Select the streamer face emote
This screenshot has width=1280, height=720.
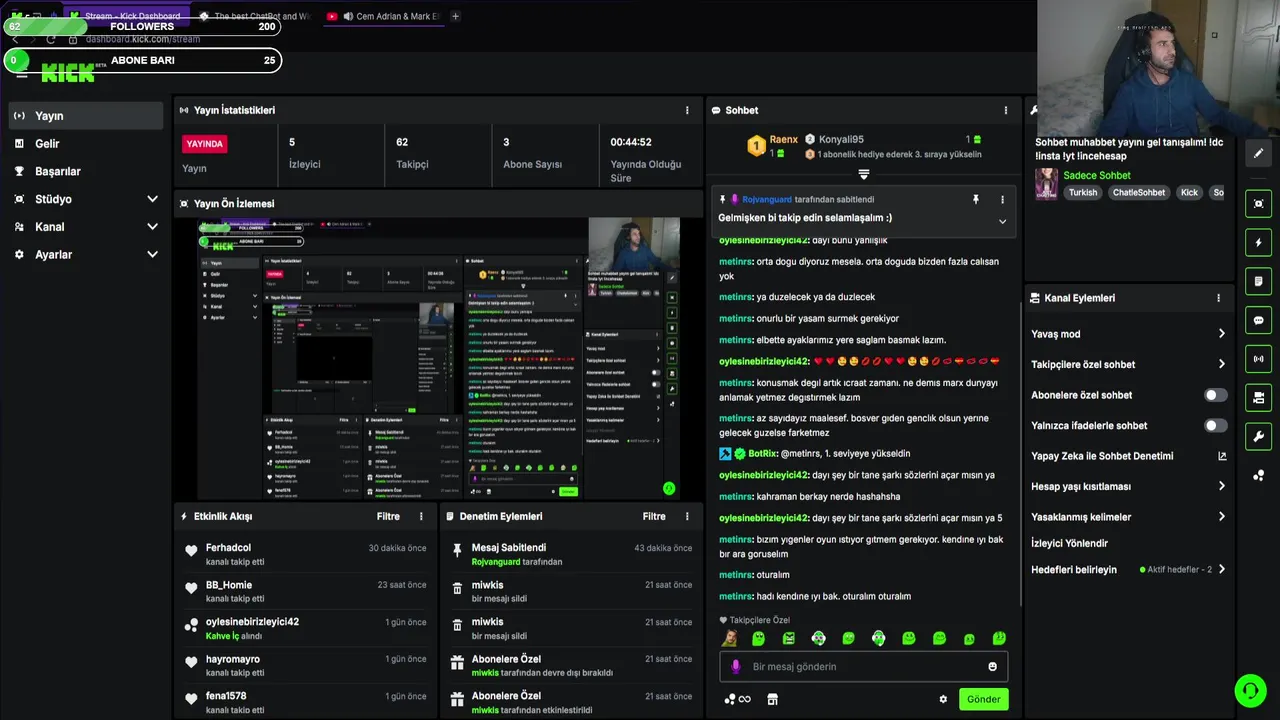click(x=730, y=638)
